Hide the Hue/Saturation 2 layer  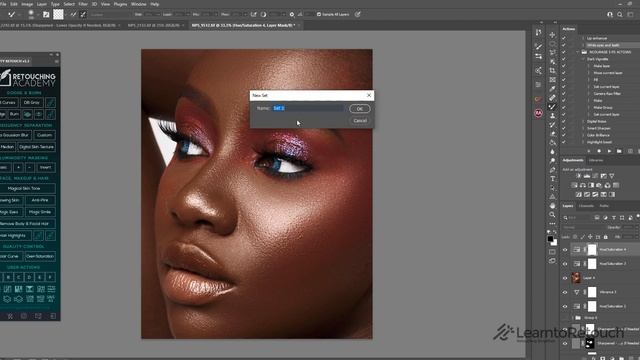565,264
